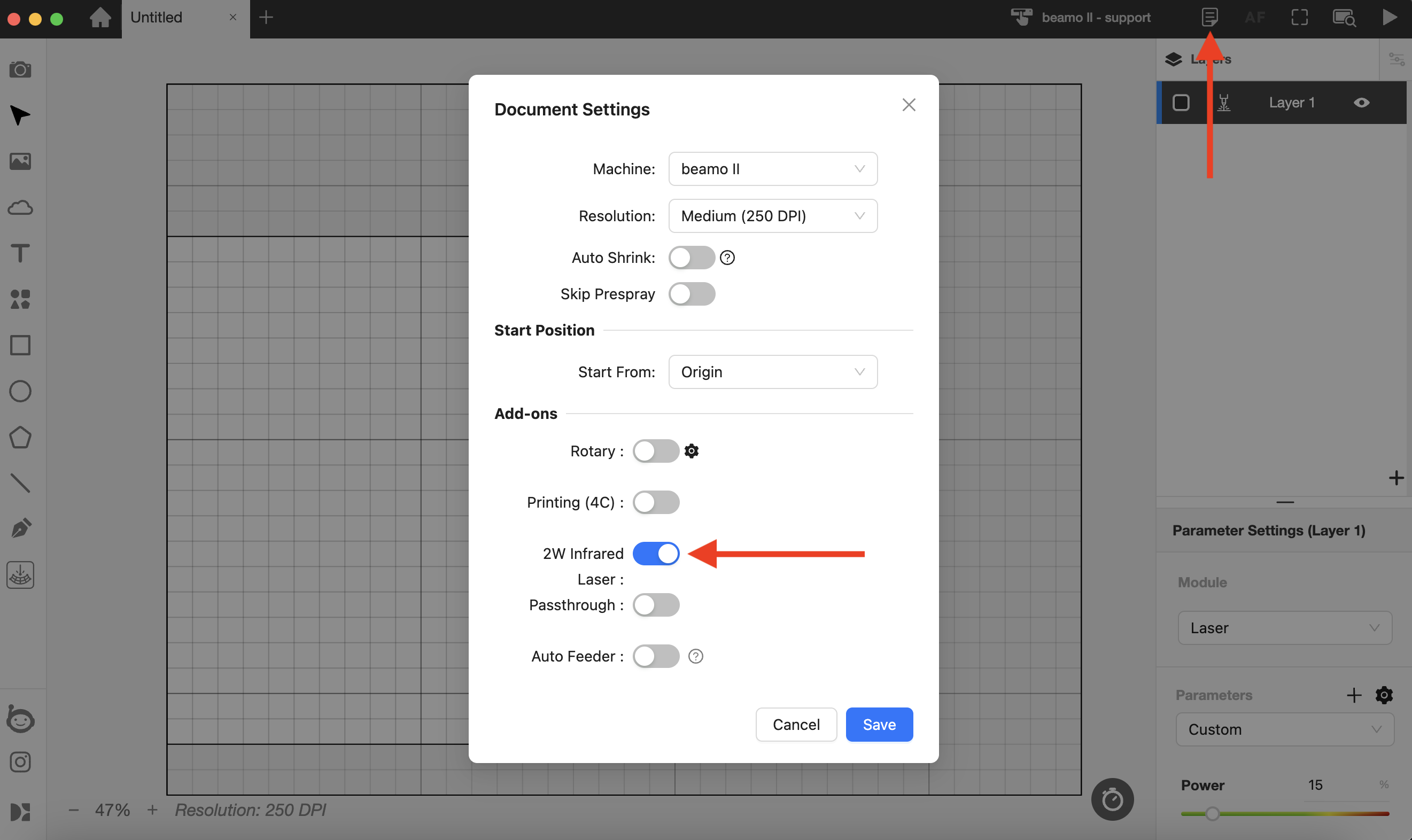Open rotary settings gear

tap(691, 451)
